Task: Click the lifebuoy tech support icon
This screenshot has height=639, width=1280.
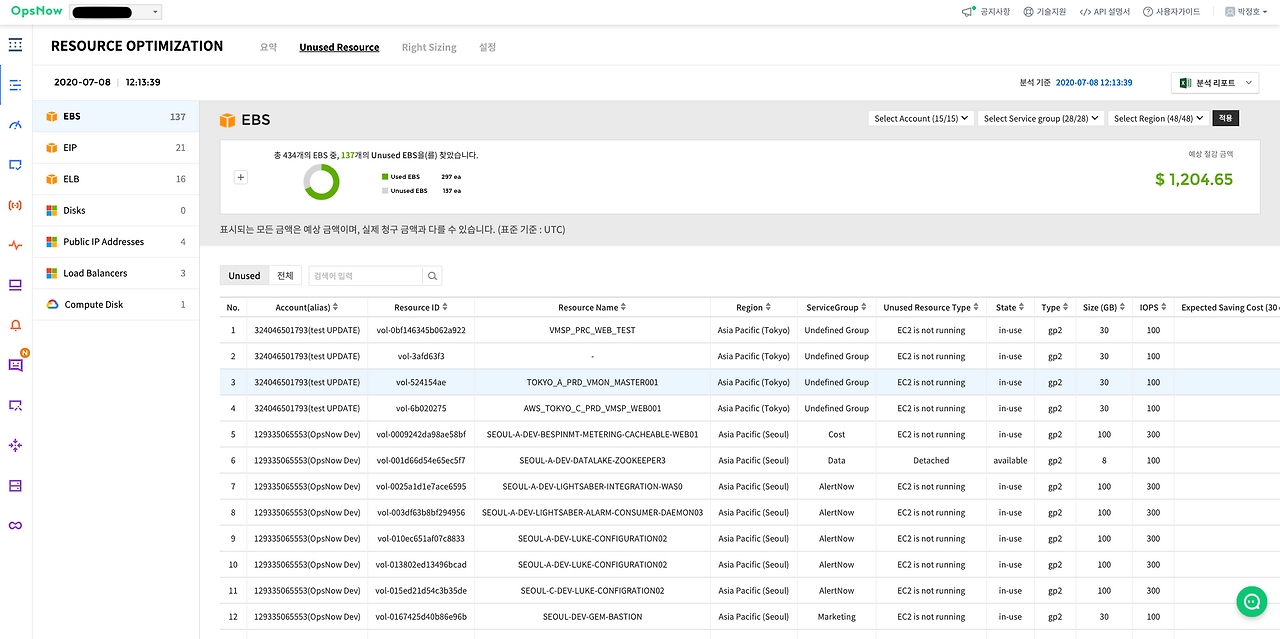Action: [1028, 12]
